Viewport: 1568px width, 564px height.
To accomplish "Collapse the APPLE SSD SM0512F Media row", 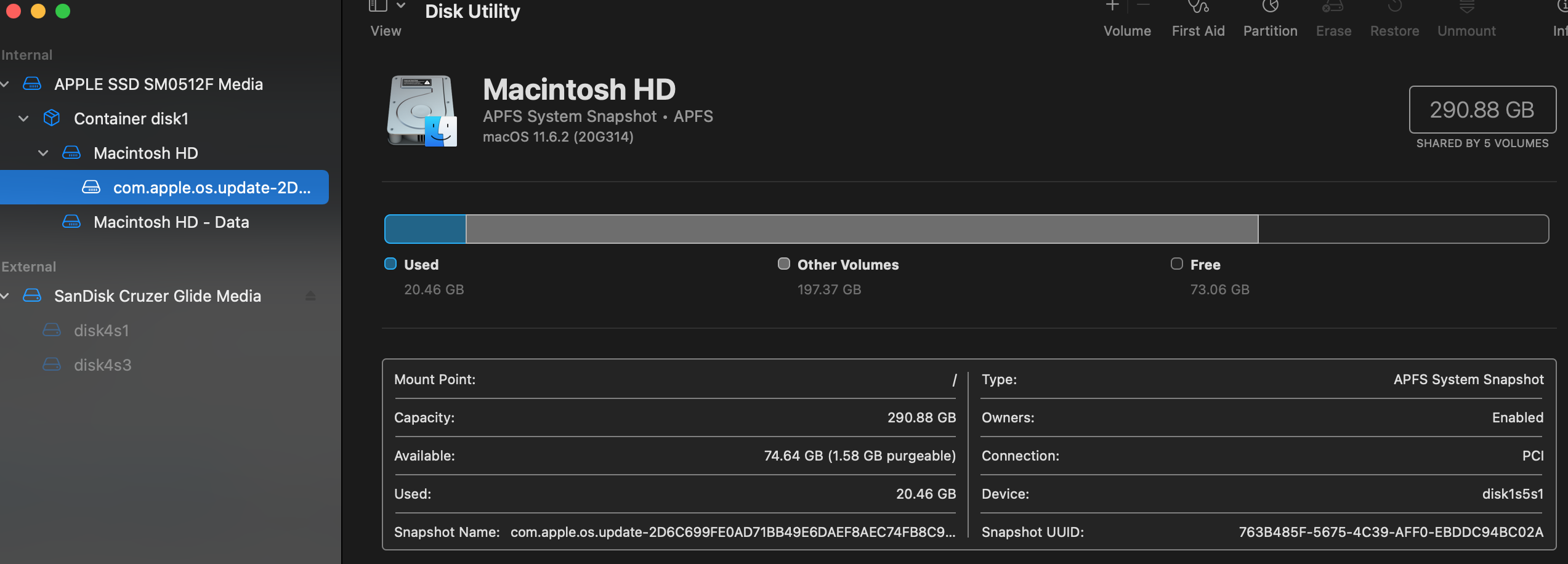I will coord(5,84).
